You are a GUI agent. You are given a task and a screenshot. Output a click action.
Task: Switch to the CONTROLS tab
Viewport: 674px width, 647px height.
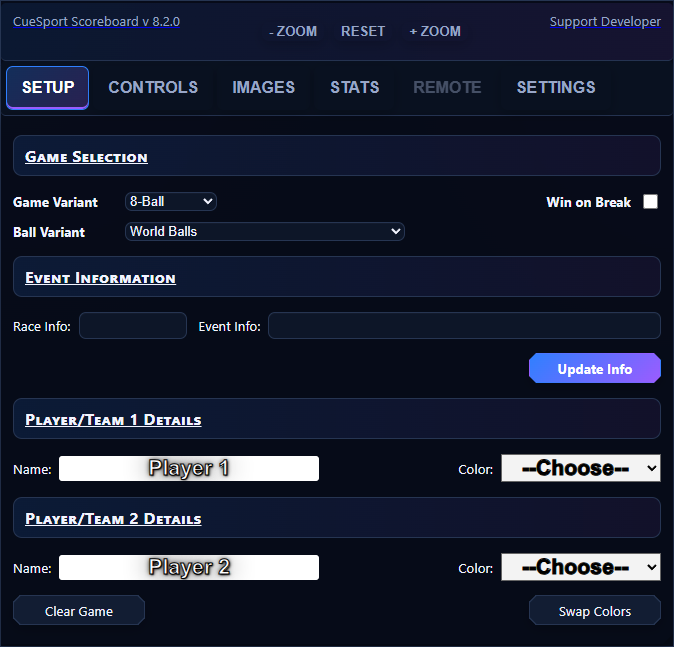pos(153,88)
